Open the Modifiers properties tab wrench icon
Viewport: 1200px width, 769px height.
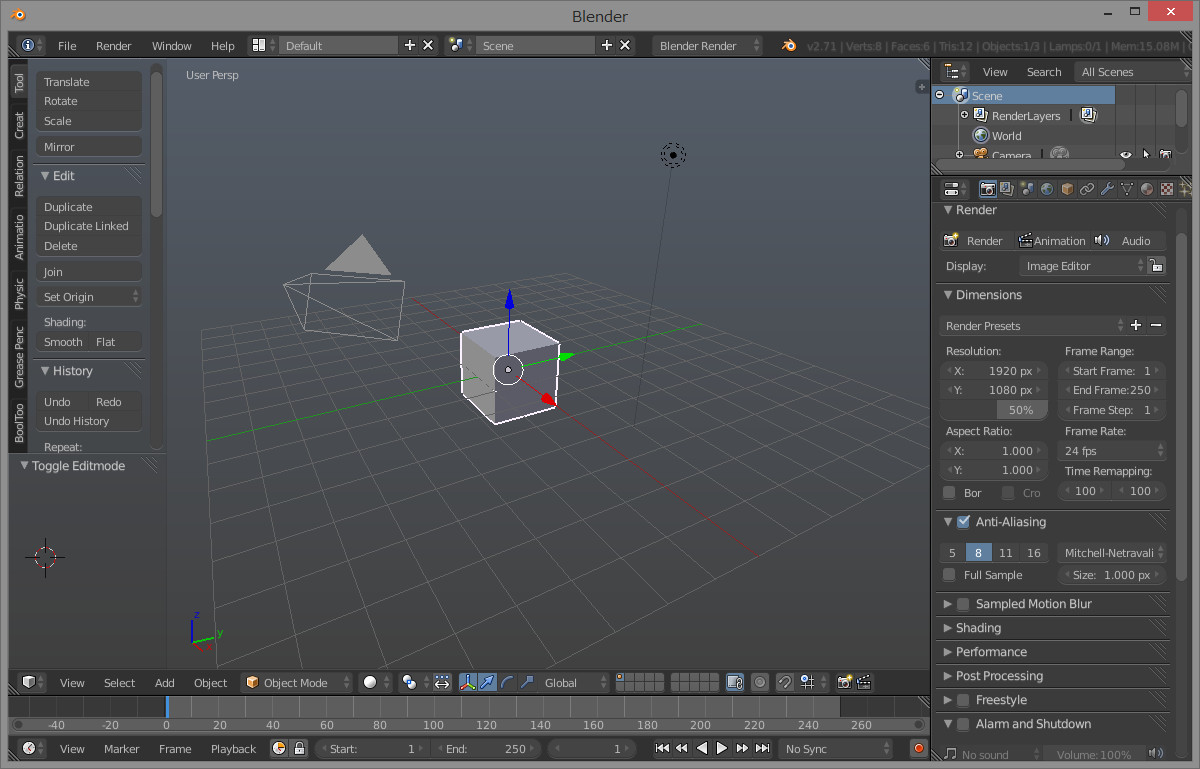click(1107, 188)
